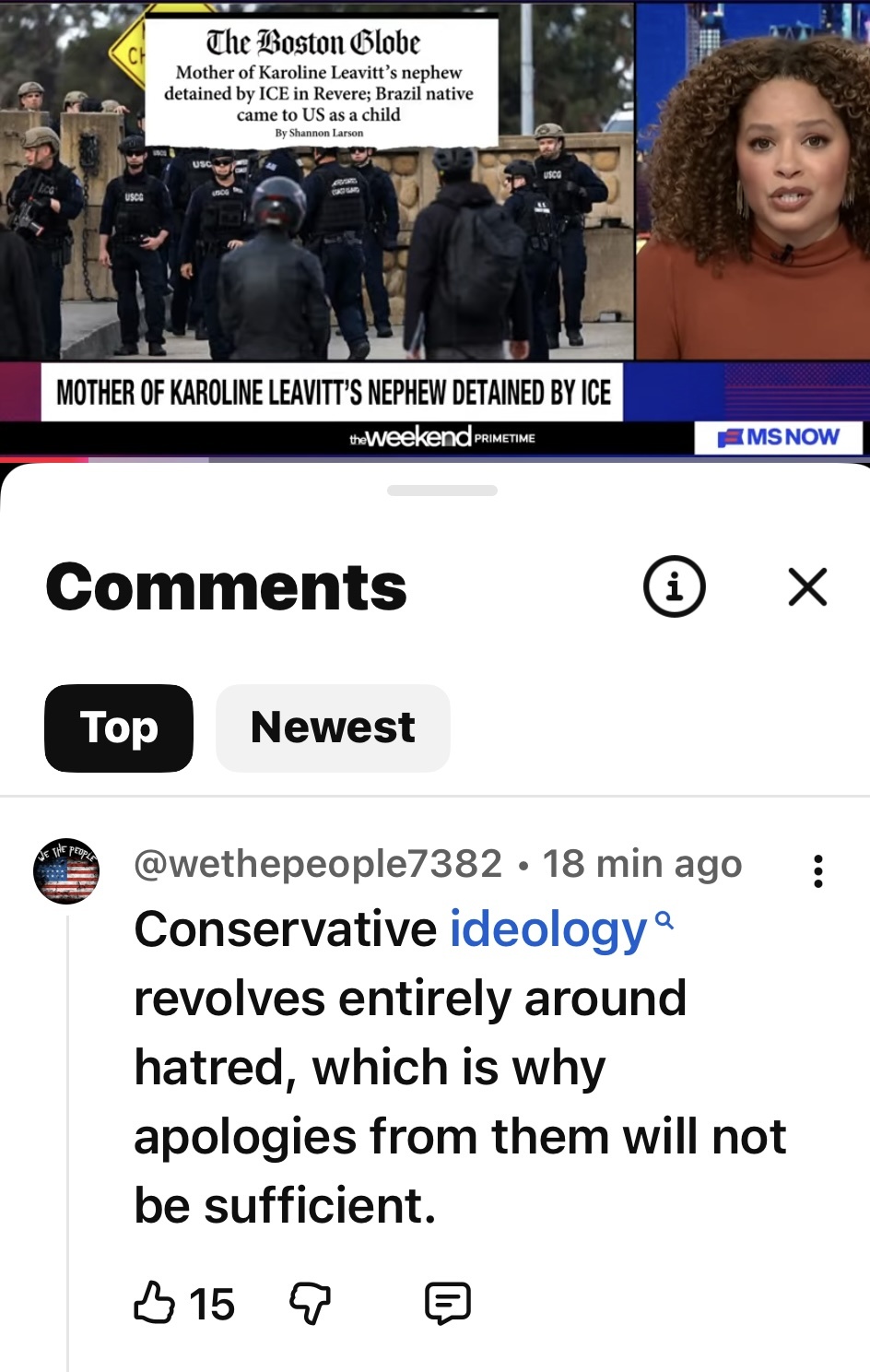Open the three-dot menu for the comment

pyautogui.click(x=817, y=870)
